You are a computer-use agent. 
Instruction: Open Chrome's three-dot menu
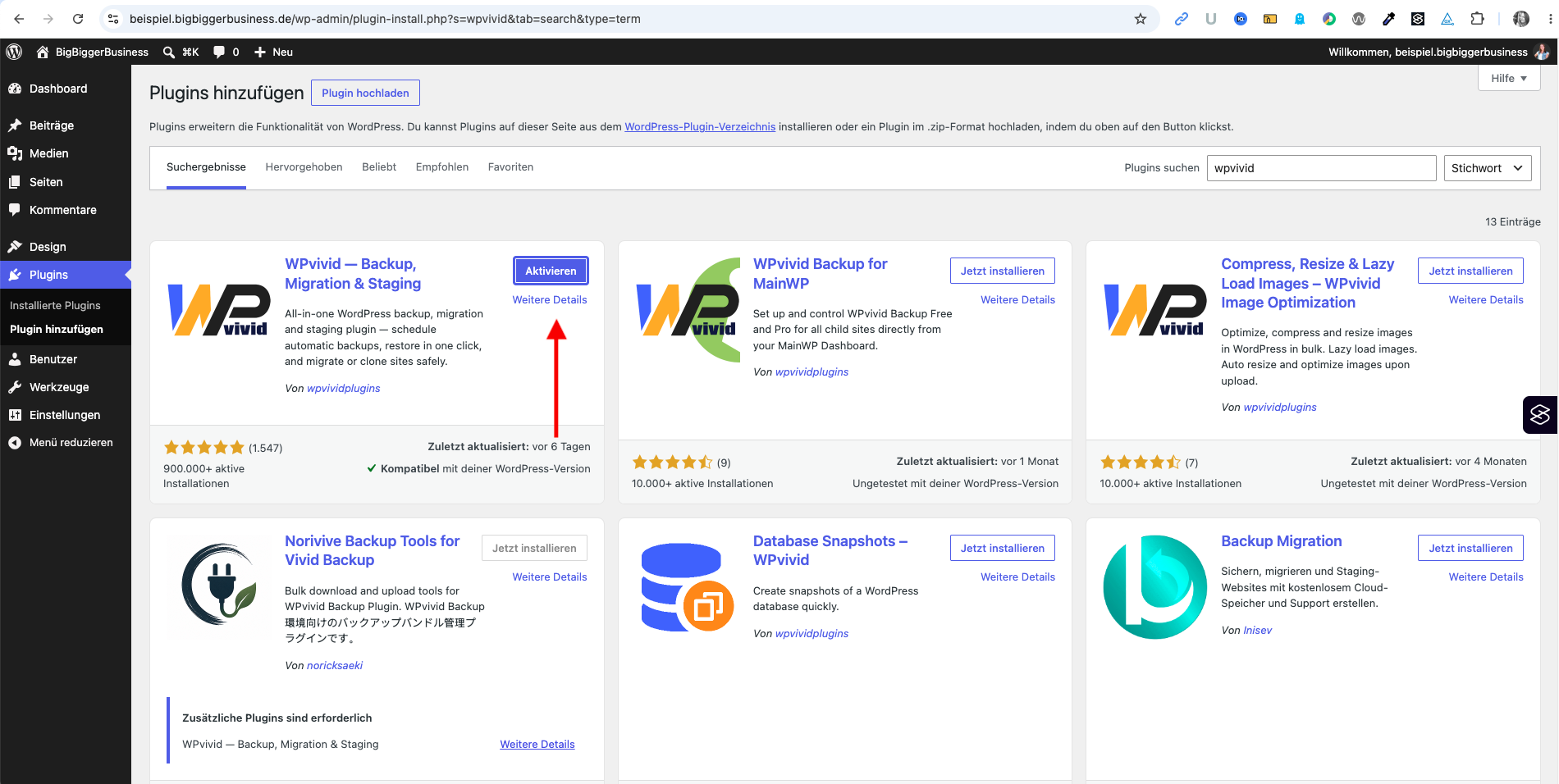click(x=1550, y=19)
